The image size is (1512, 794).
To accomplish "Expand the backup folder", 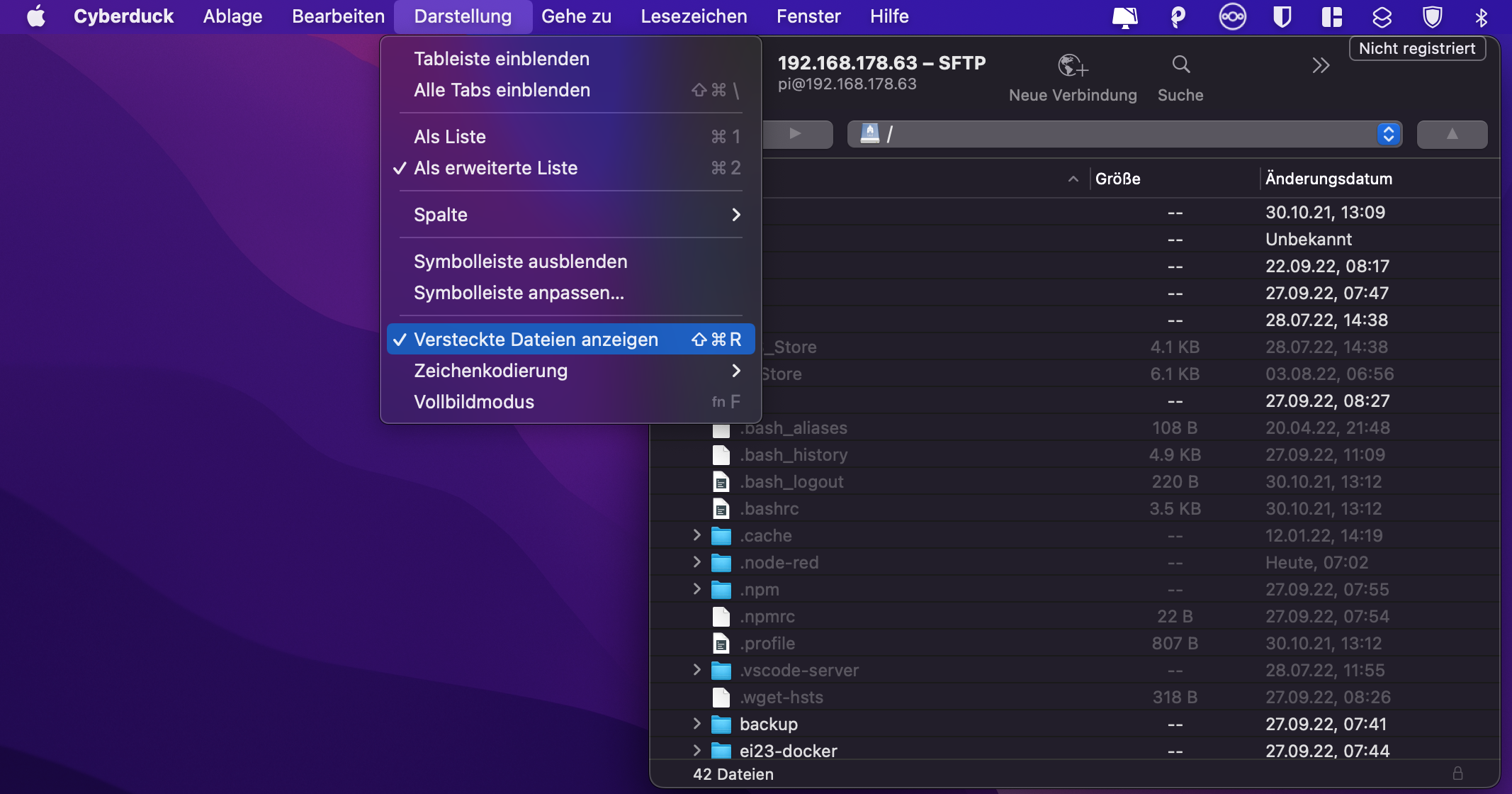I will (x=696, y=723).
